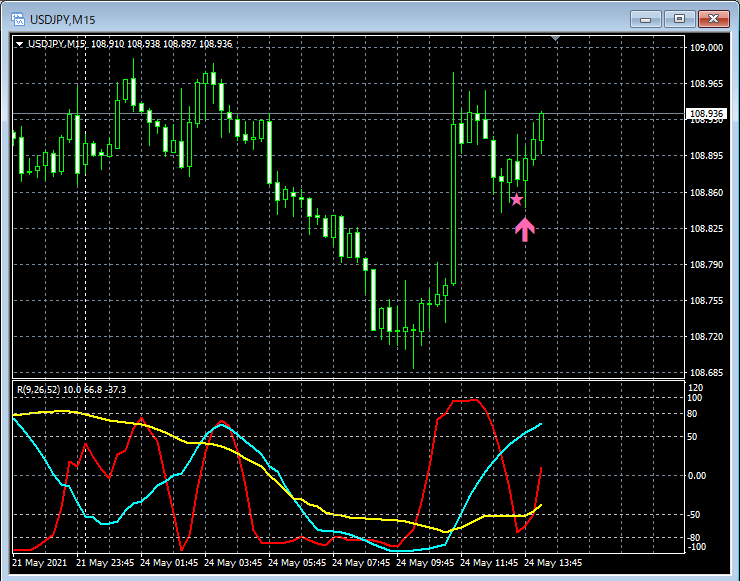The height and width of the screenshot is (581, 740).
Task: Click the indicator scale value 120
Action: pyautogui.click(x=696, y=387)
